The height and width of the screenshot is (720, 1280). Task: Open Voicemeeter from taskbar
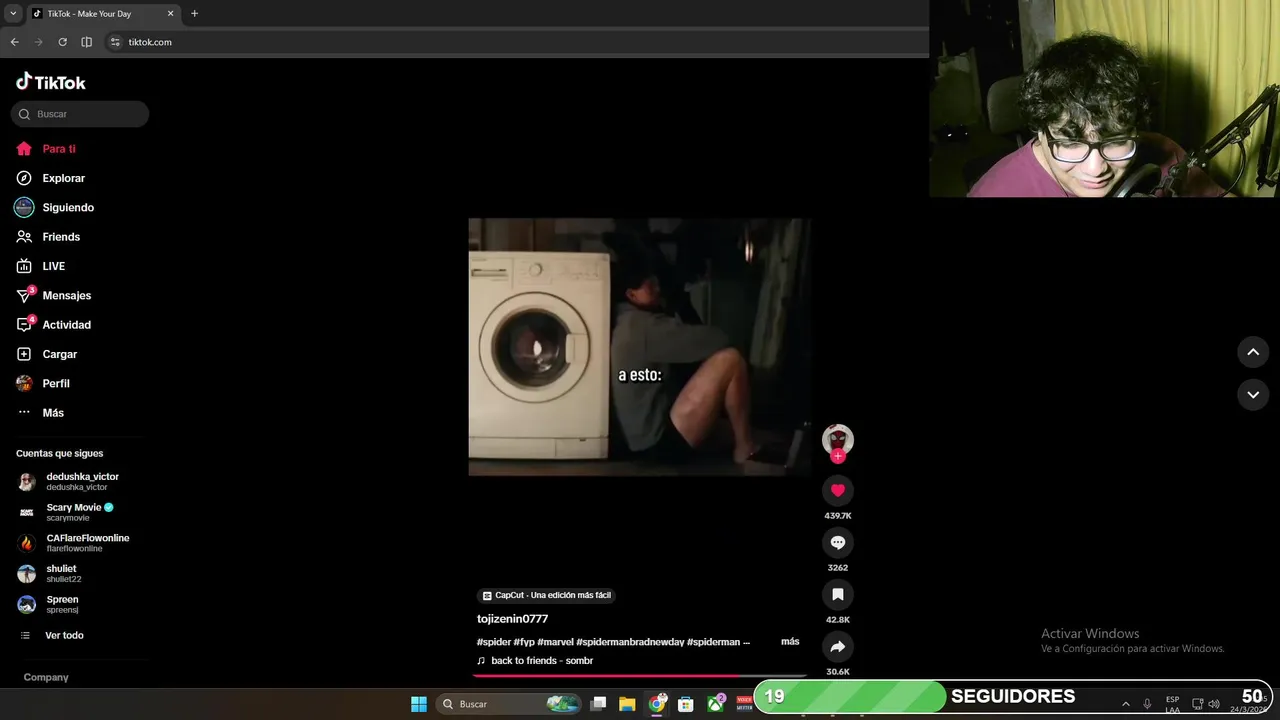click(744, 704)
